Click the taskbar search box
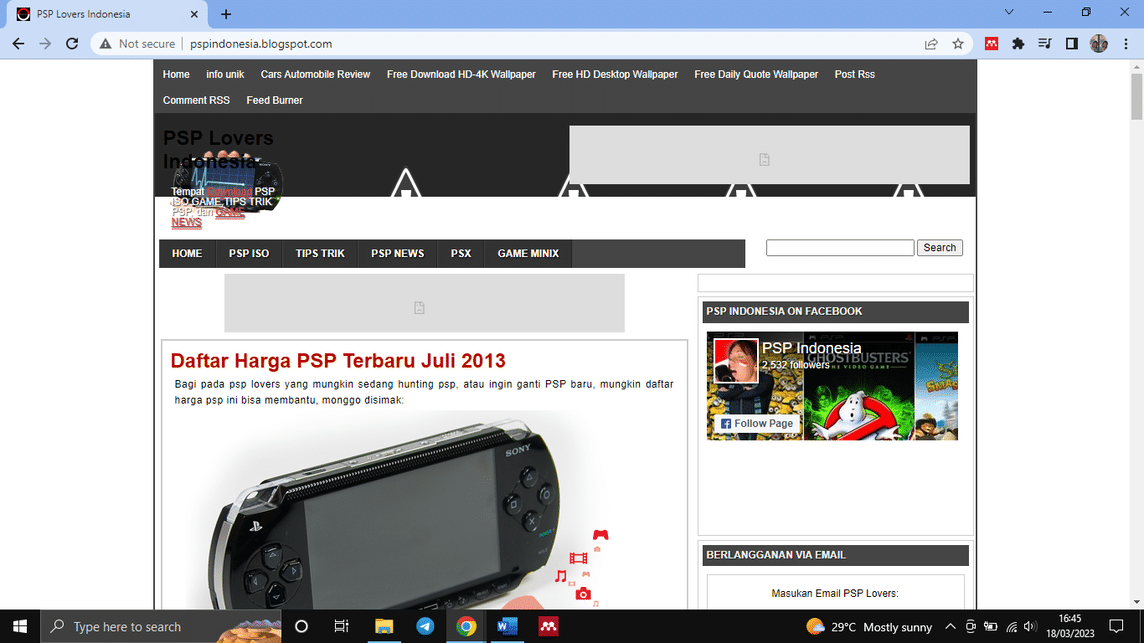1144x643 pixels. point(161,626)
